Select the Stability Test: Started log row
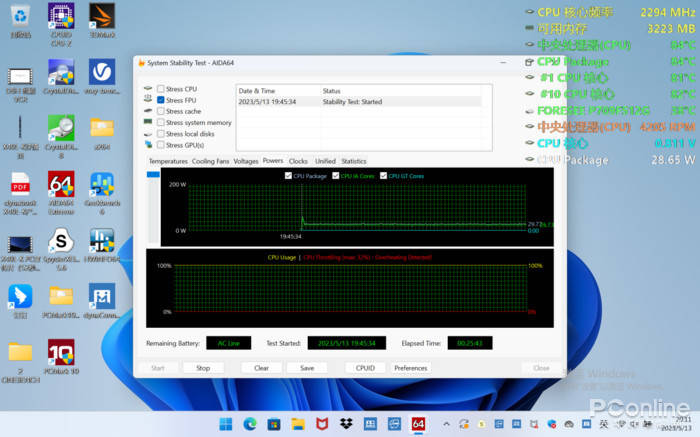This screenshot has height=437, width=700. (x=358, y=101)
